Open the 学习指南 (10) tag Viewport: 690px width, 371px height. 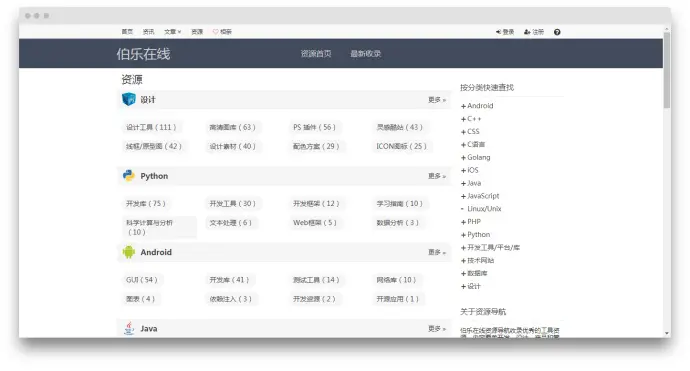coord(400,203)
